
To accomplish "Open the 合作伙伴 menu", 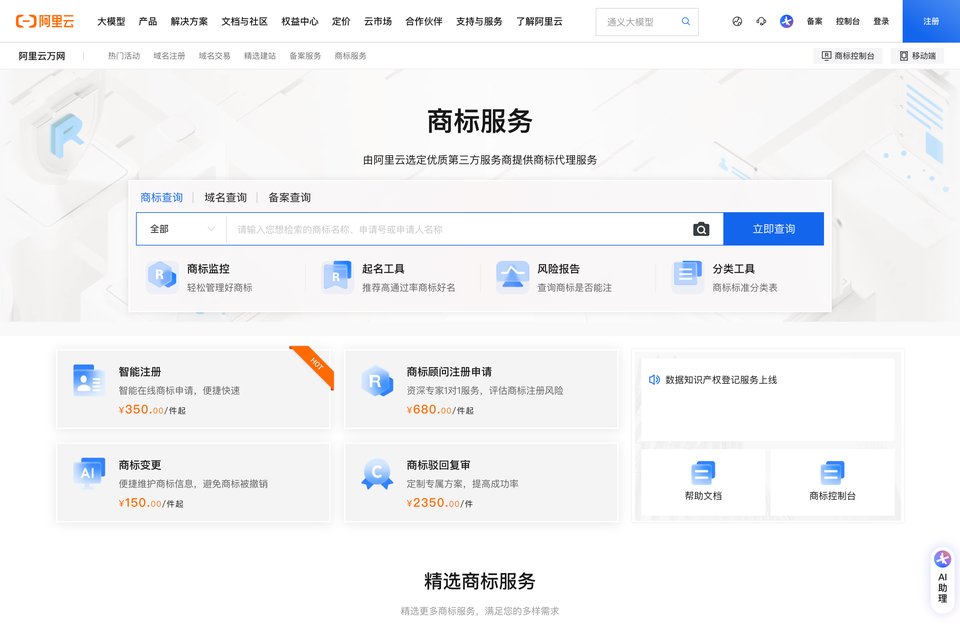I will pos(424,21).
